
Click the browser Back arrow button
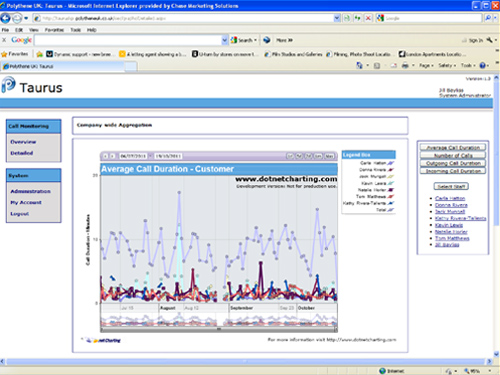[6, 18]
